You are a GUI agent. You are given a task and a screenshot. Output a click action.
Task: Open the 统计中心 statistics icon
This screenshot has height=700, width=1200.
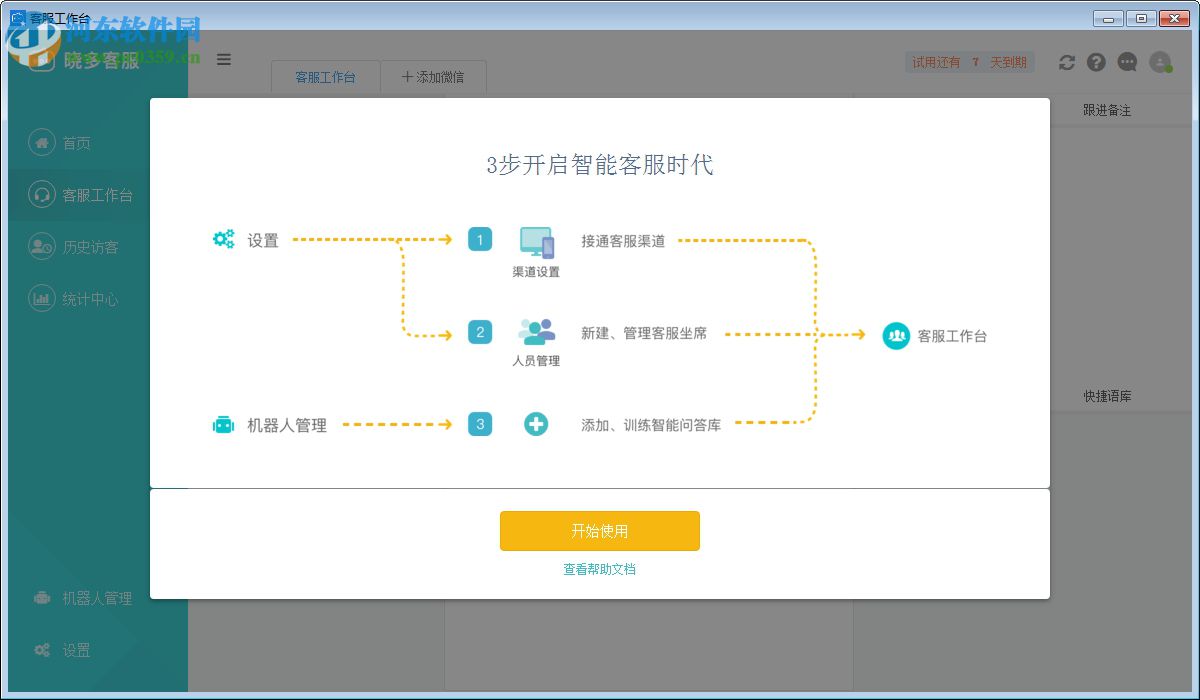pos(40,299)
